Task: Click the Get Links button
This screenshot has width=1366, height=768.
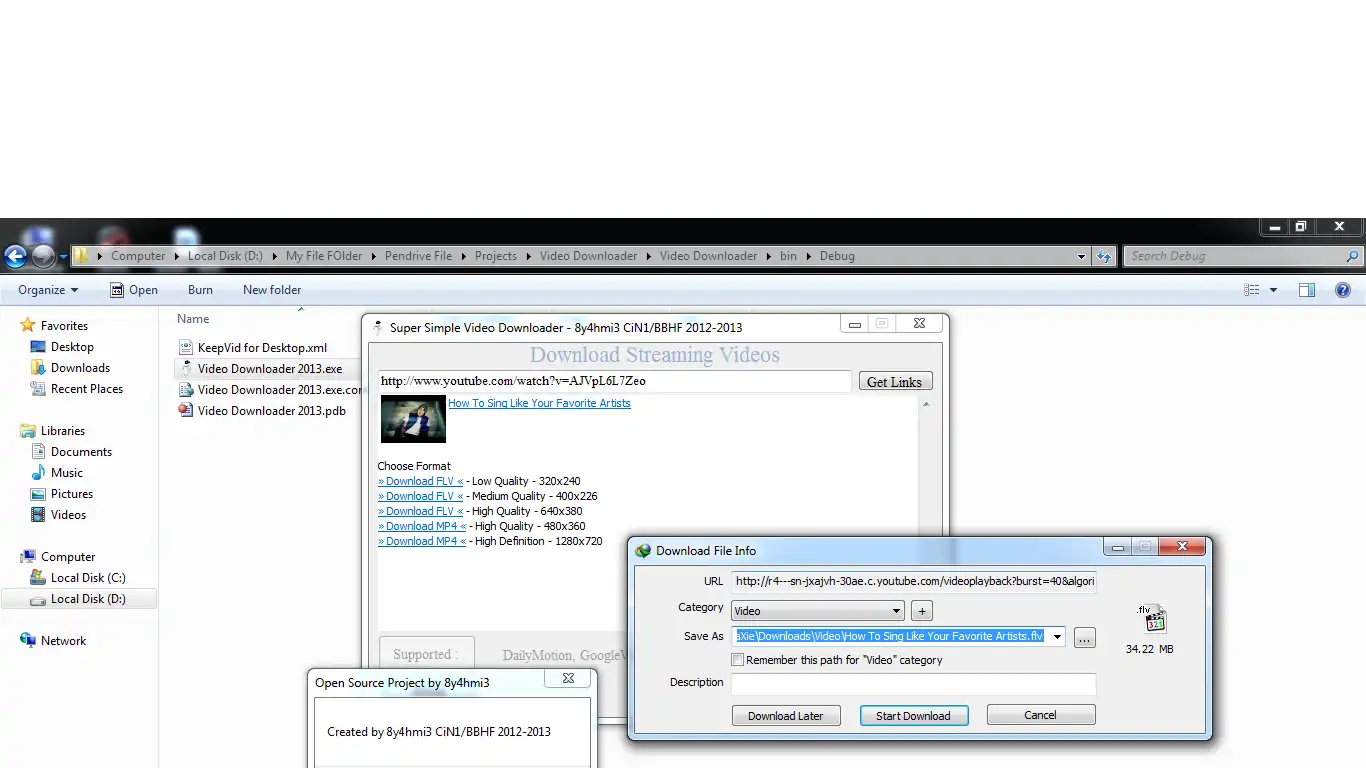Action: tap(895, 381)
